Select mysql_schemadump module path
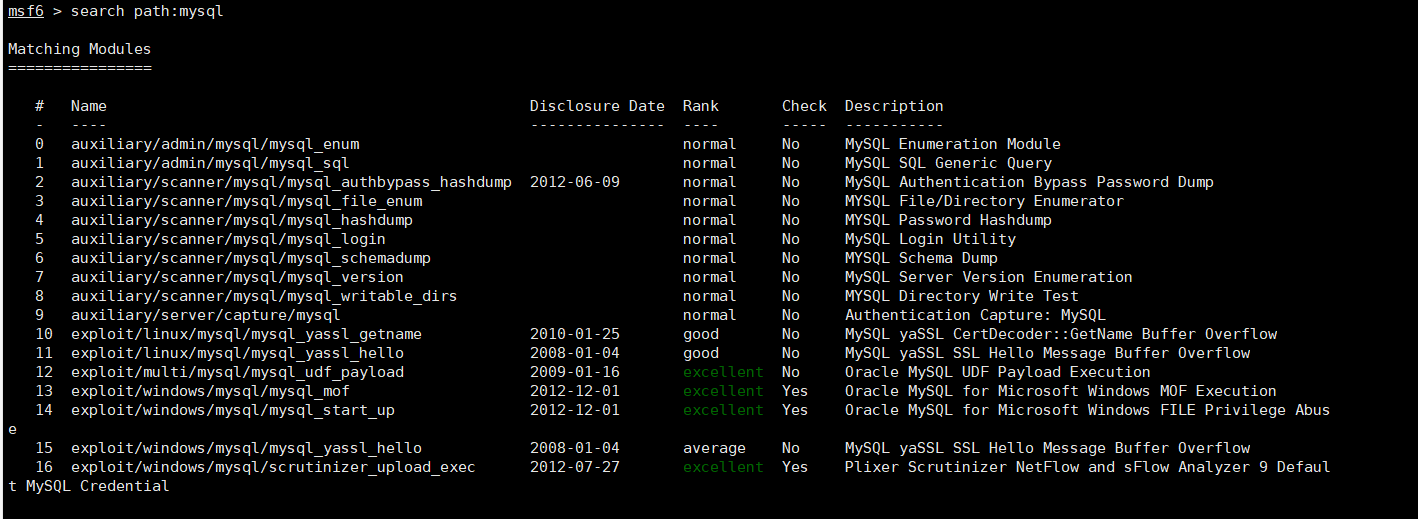The width and height of the screenshot is (1418, 519). (251, 258)
